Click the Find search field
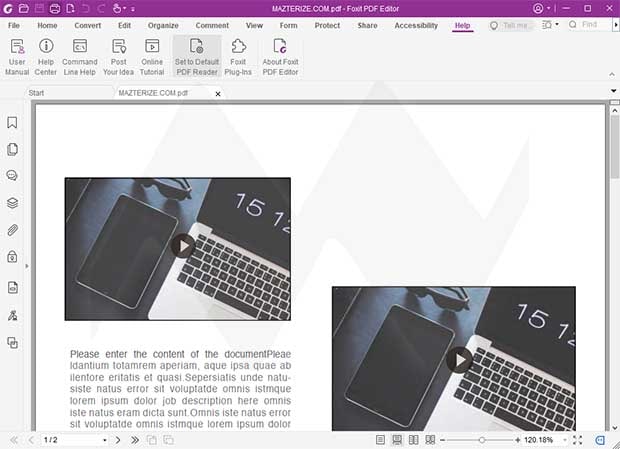This screenshot has height=449, width=620. [x=589, y=25]
